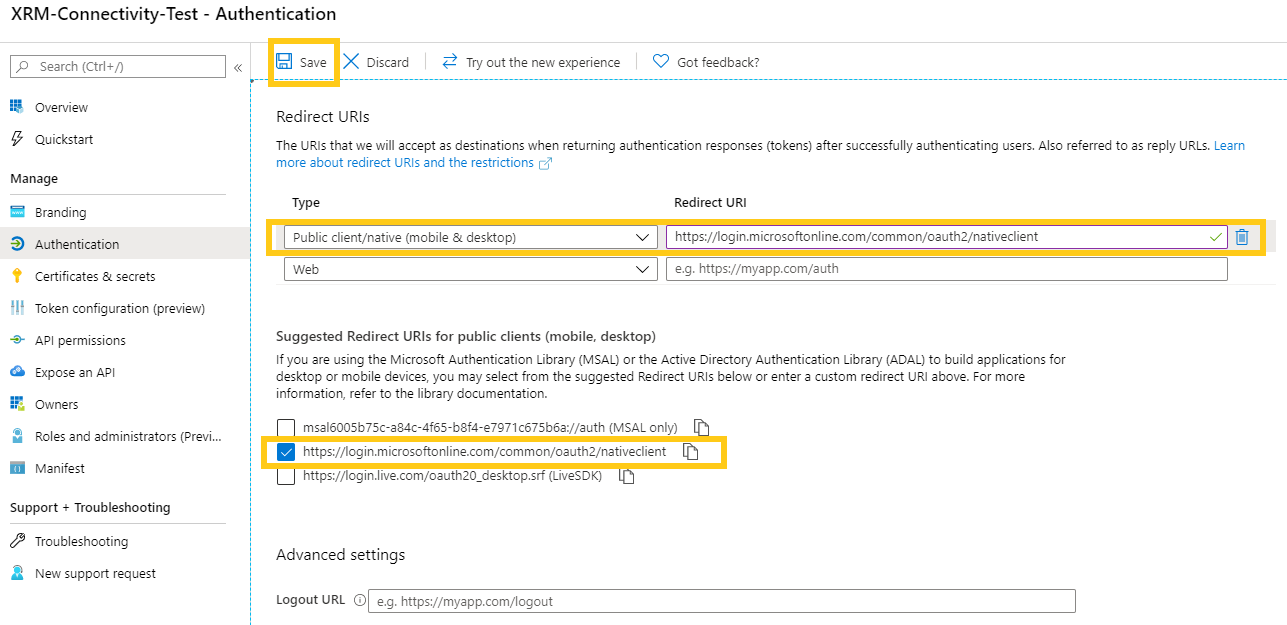Image resolution: width=1287 pixels, height=625 pixels.
Task: Open the Overview page
Action: 61,107
